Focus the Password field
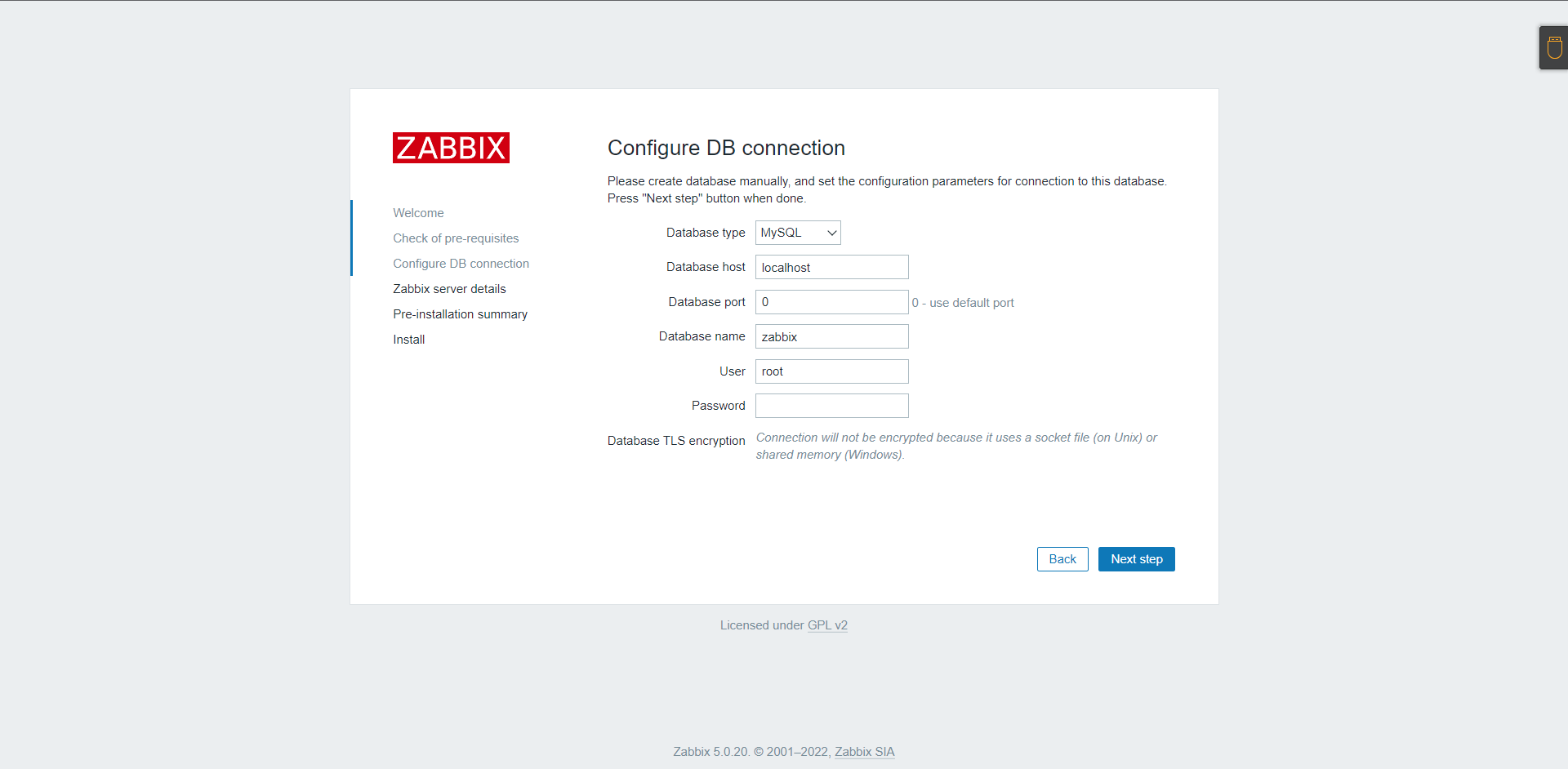 pyautogui.click(x=831, y=406)
